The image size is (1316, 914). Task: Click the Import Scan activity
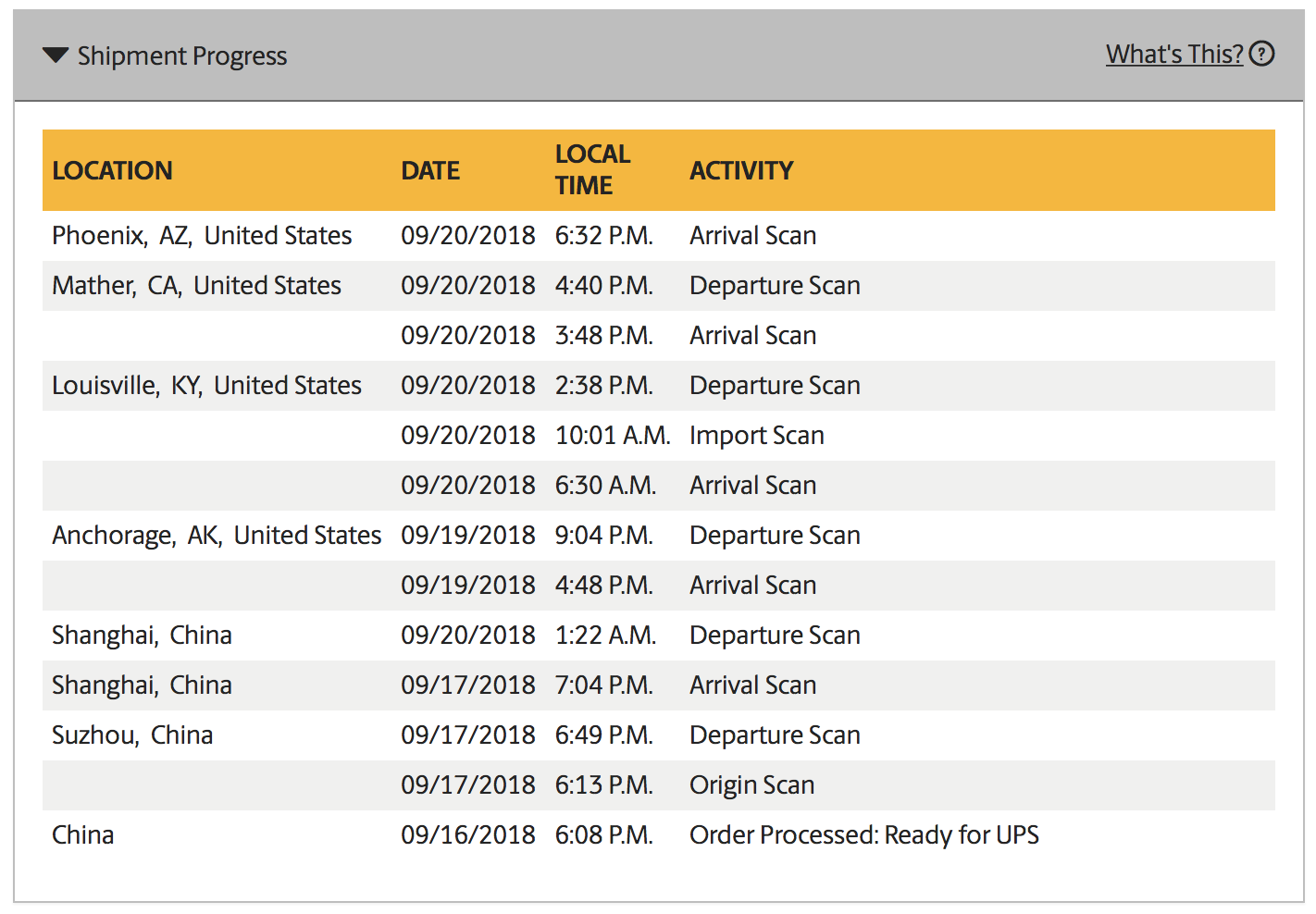coord(756,436)
